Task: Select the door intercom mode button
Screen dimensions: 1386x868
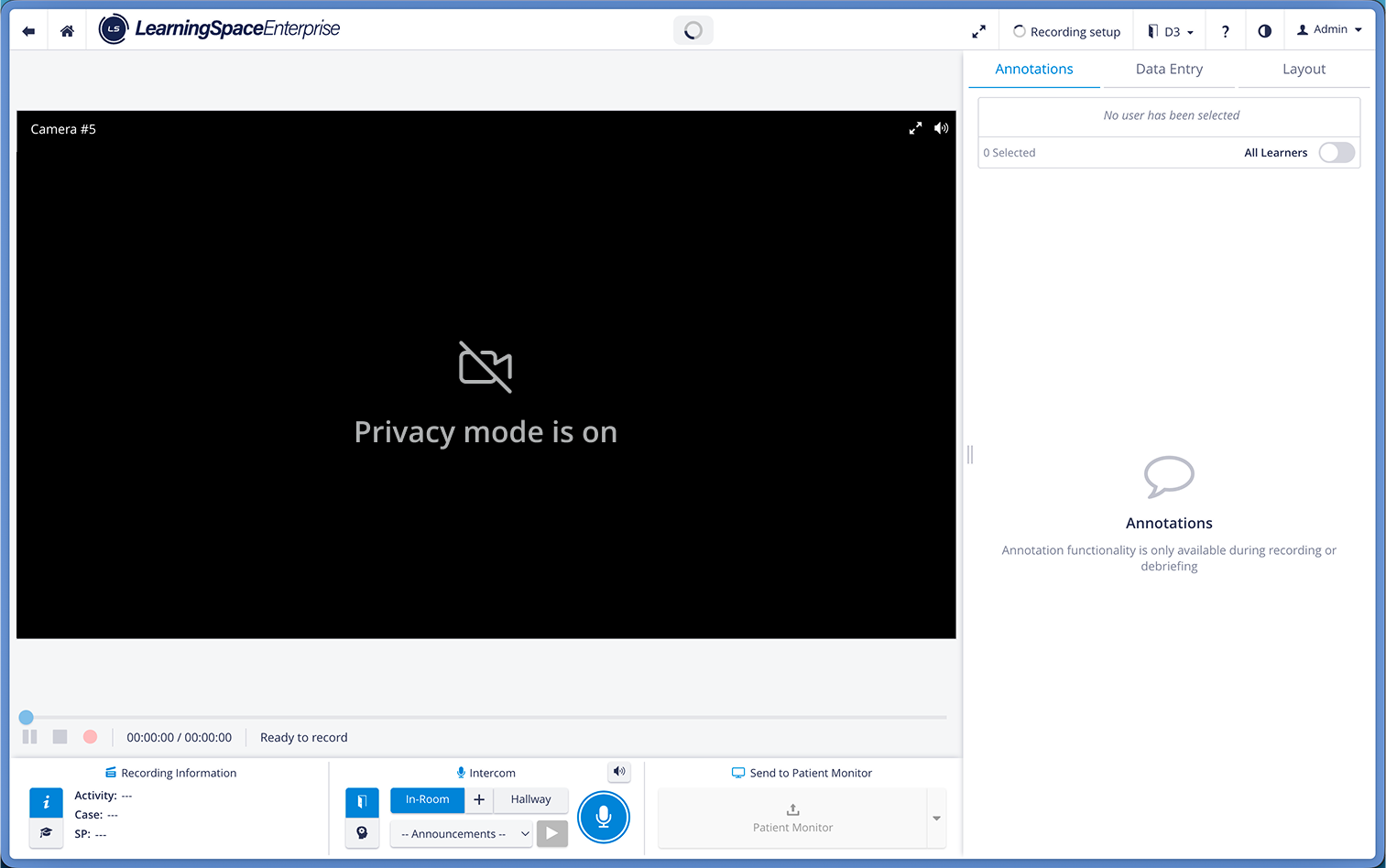Action: pyautogui.click(x=362, y=802)
